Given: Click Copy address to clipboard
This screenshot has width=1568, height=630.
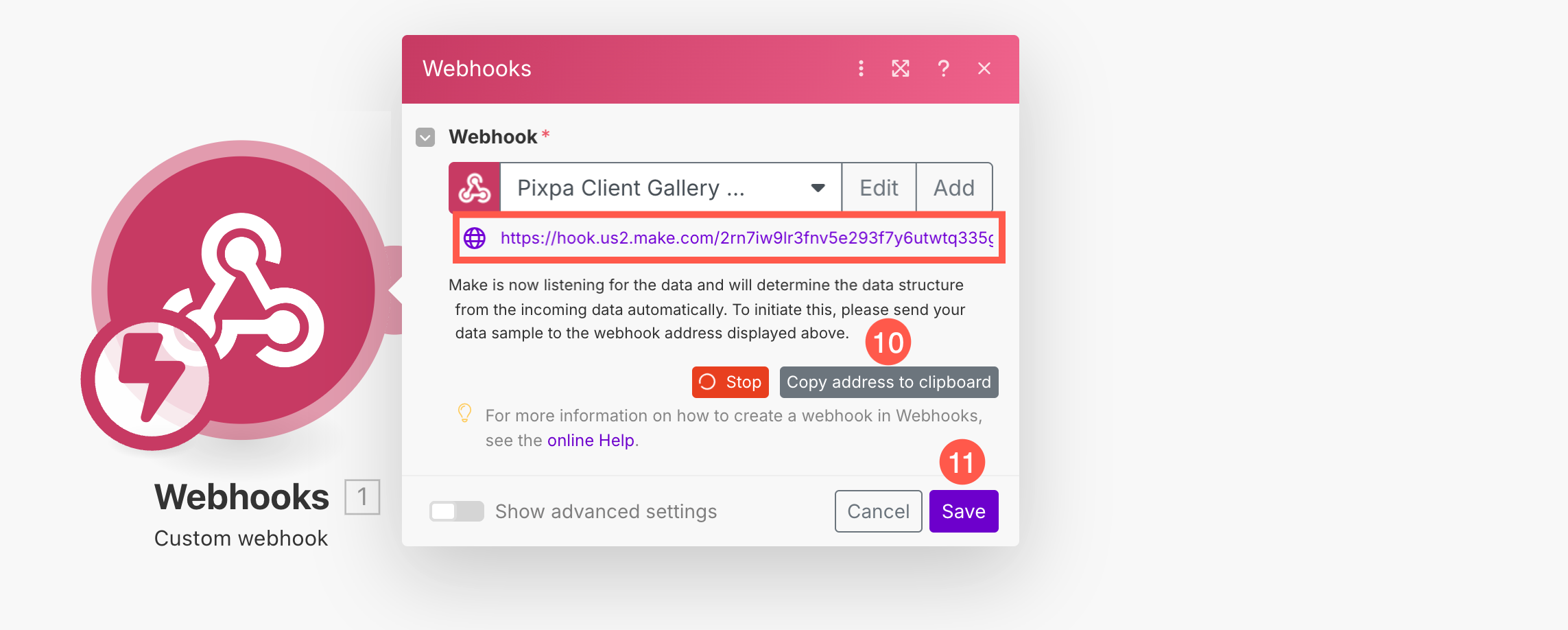Looking at the screenshot, I should pos(889,382).
